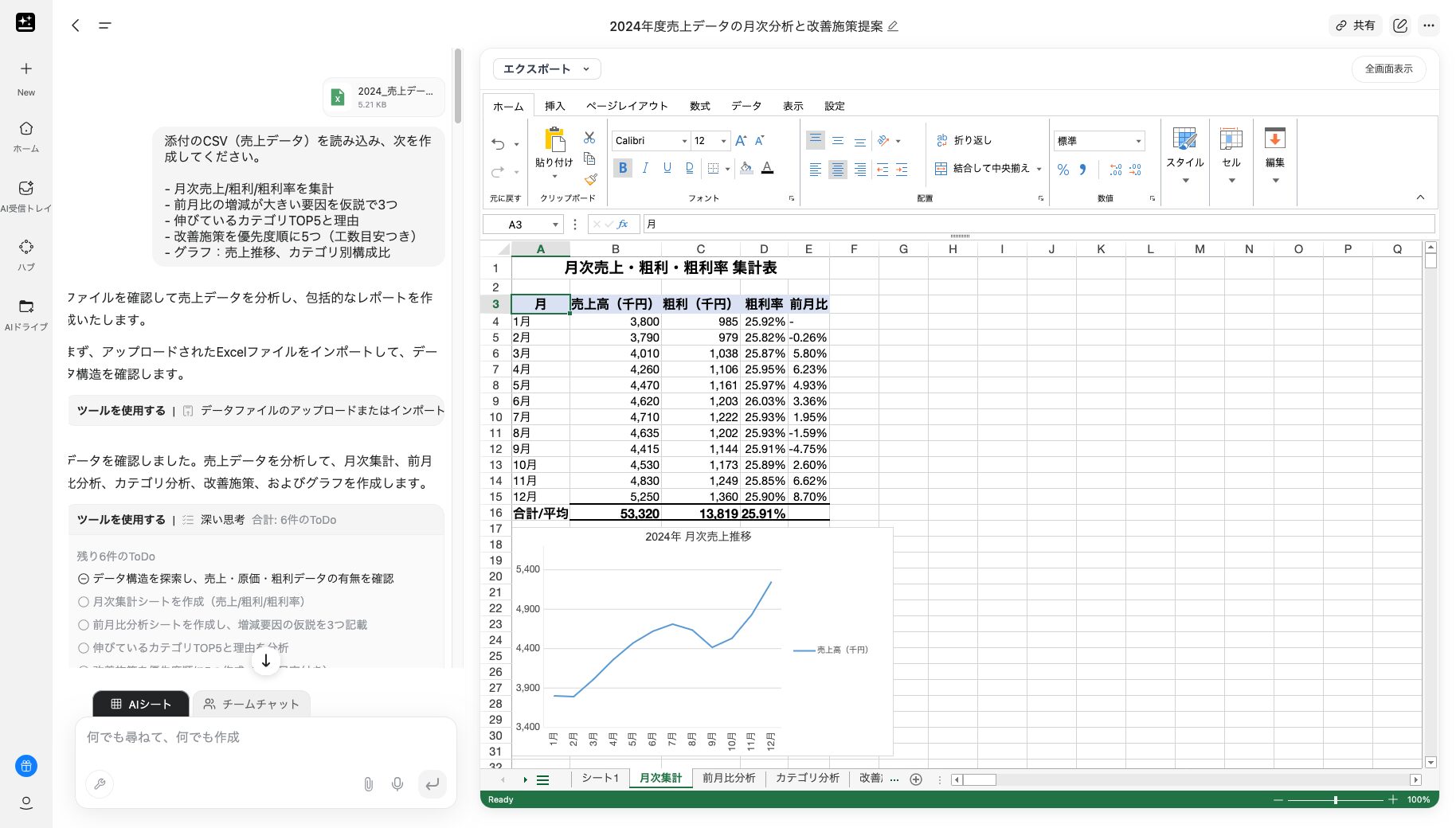
Task: Click the chat message input field
Action: coord(239,737)
